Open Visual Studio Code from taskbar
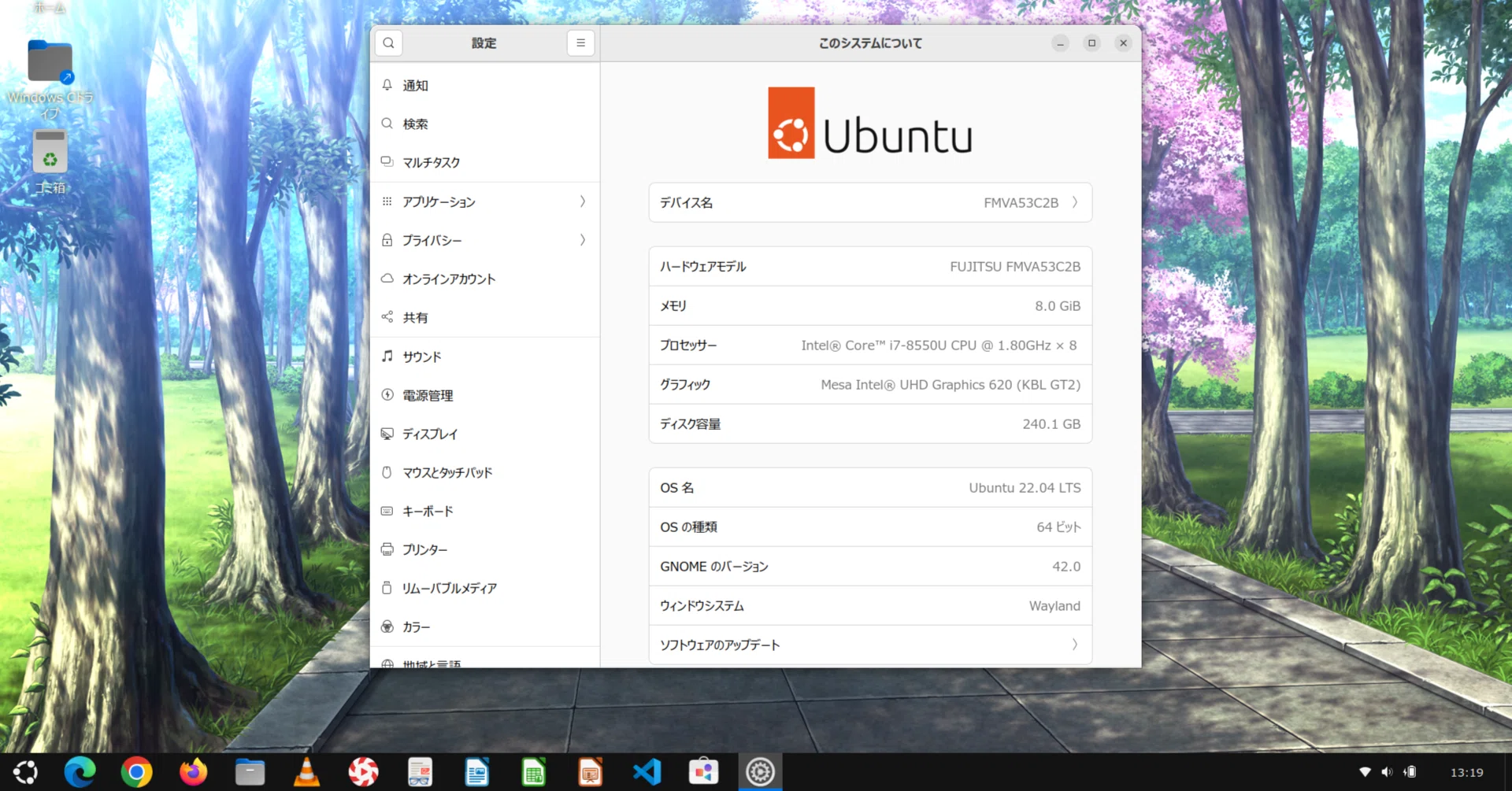 pos(647,772)
